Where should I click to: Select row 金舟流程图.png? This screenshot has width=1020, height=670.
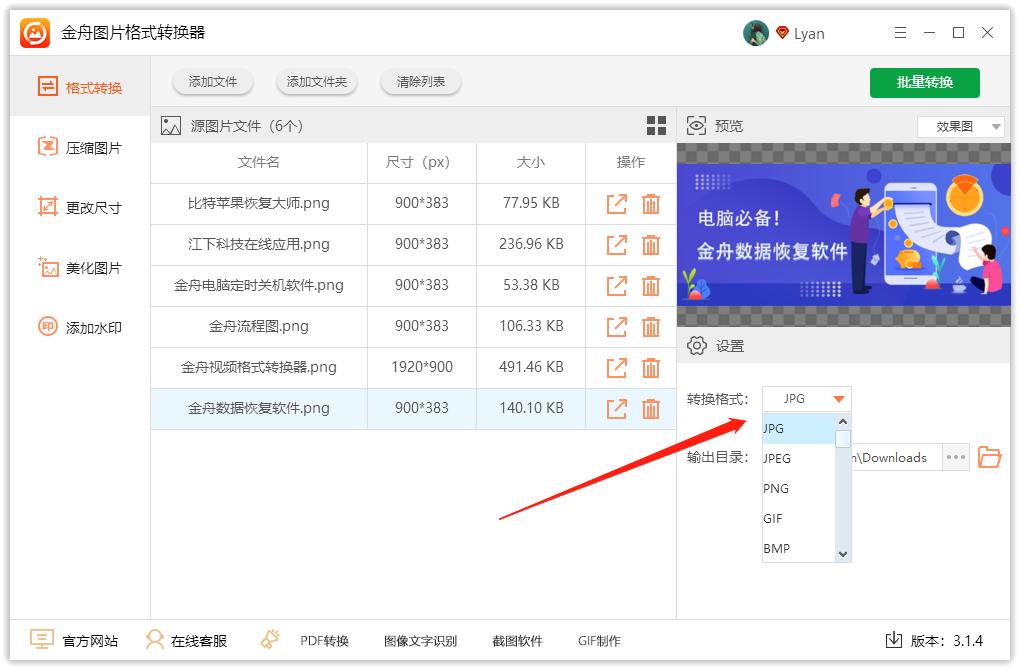(x=413, y=327)
